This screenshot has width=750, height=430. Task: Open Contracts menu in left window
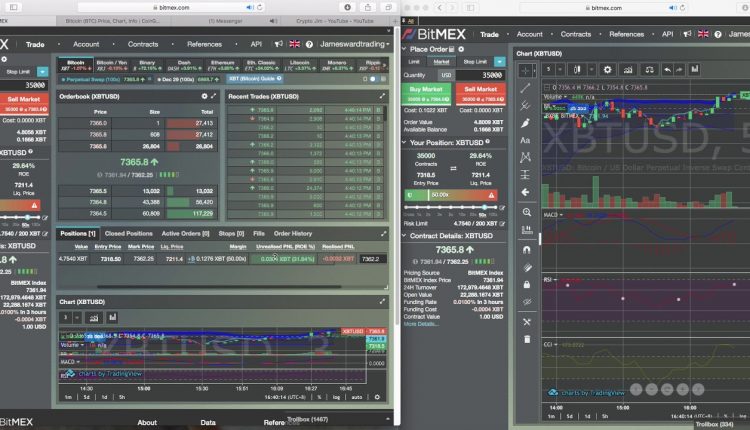(x=143, y=44)
